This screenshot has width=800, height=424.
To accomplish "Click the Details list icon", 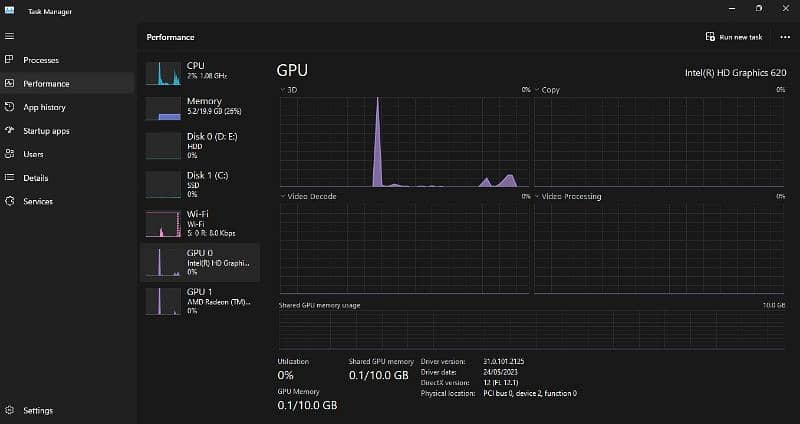I will (9, 178).
